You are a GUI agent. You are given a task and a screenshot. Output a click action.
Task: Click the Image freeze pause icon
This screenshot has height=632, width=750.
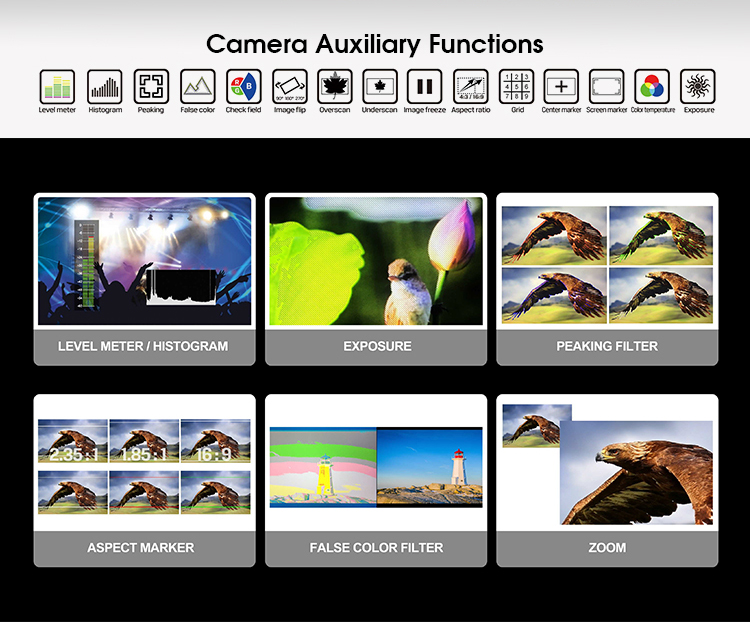[x=424, y=86]
